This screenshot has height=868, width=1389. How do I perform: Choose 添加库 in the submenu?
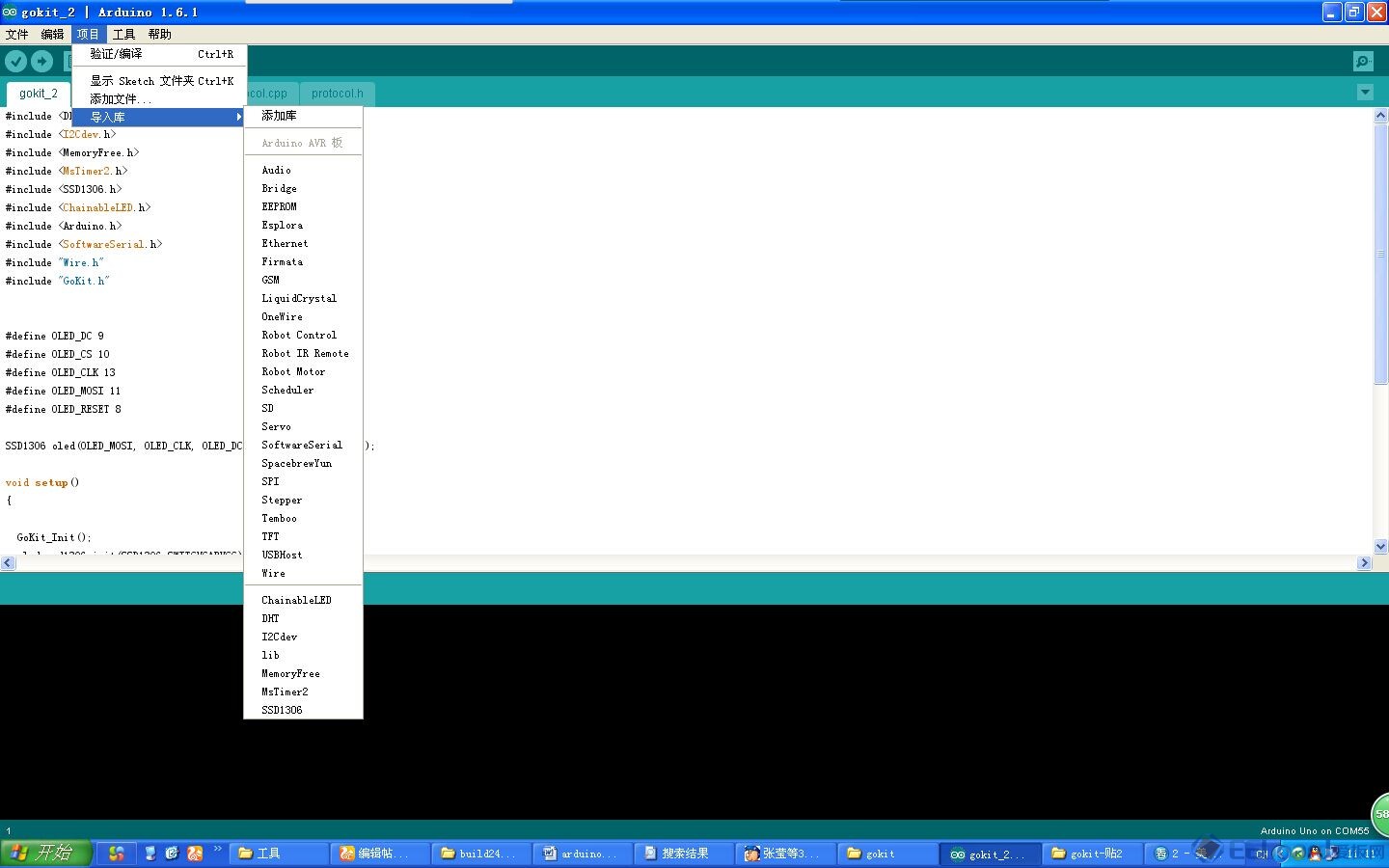pos(303,116)
